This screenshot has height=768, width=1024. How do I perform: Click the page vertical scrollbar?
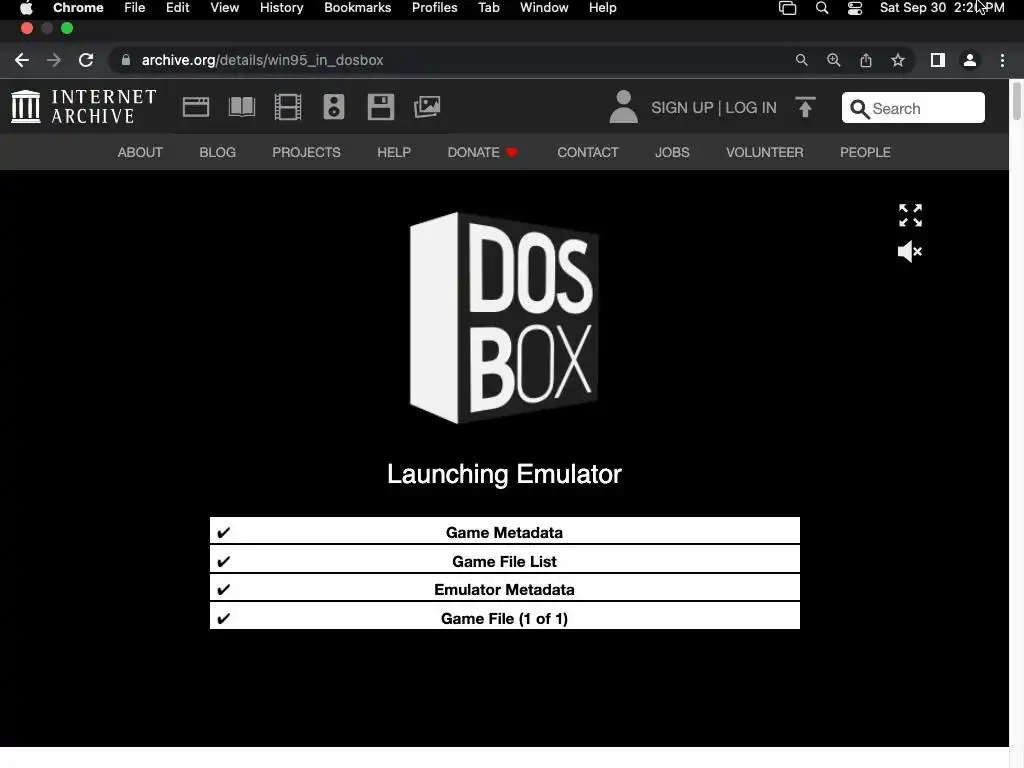click(1017, 101)
